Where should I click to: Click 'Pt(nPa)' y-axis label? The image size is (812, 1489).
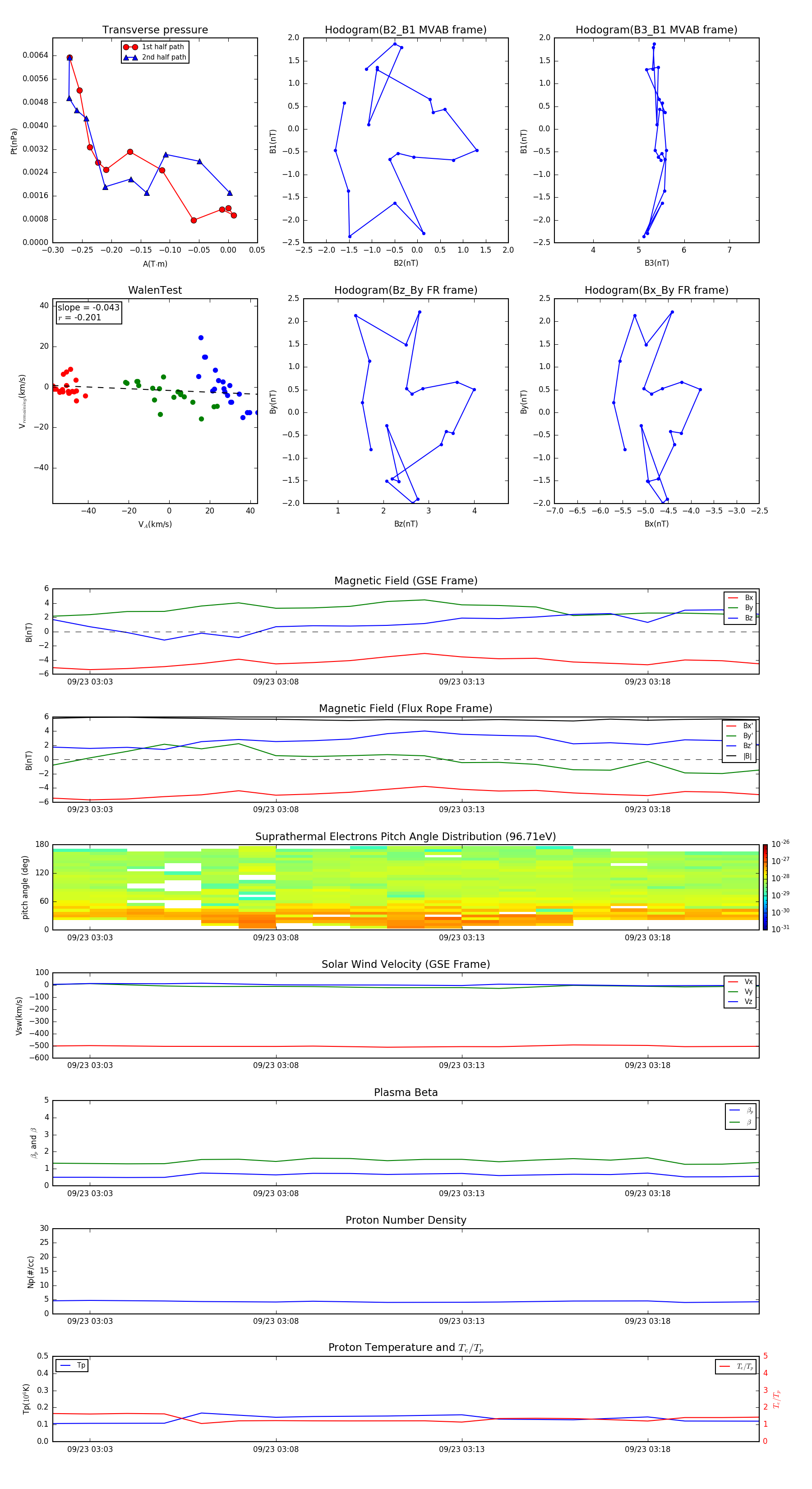pyautogui.click(x=14, y=140)
